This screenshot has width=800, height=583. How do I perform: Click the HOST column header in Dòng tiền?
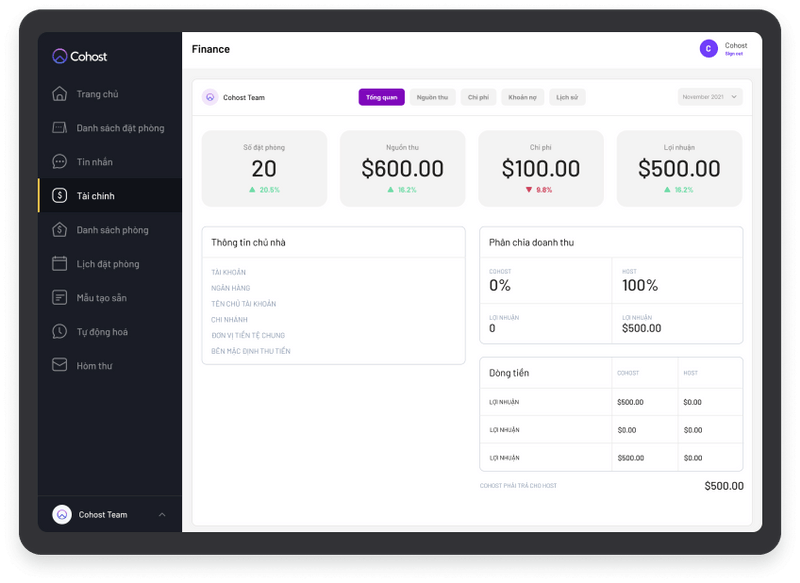pyautogui.click(x=690, y=373)
